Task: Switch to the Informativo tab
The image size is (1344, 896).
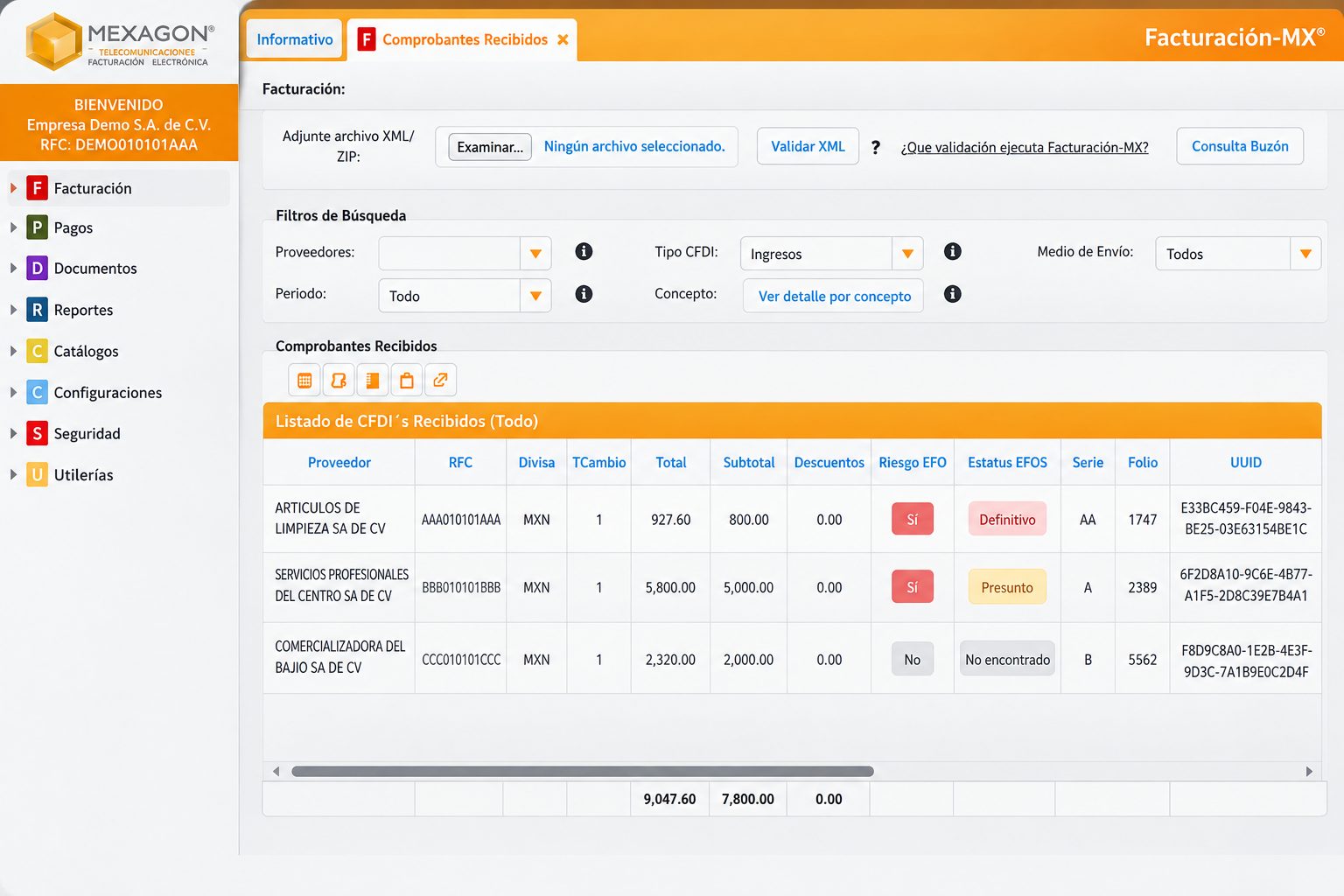Action: (294, 39)
